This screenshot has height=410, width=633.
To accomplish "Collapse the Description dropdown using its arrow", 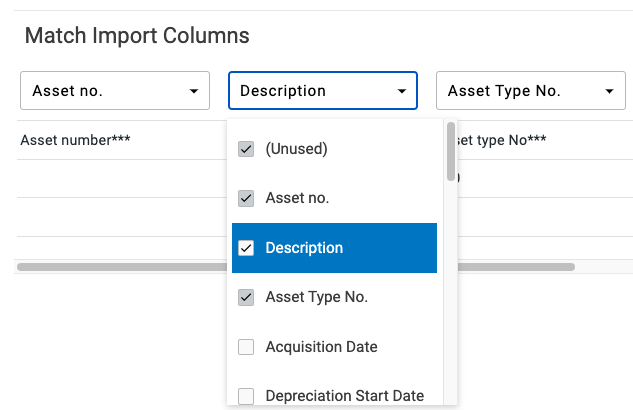I will pyautogui.click(x=402, y=91).
